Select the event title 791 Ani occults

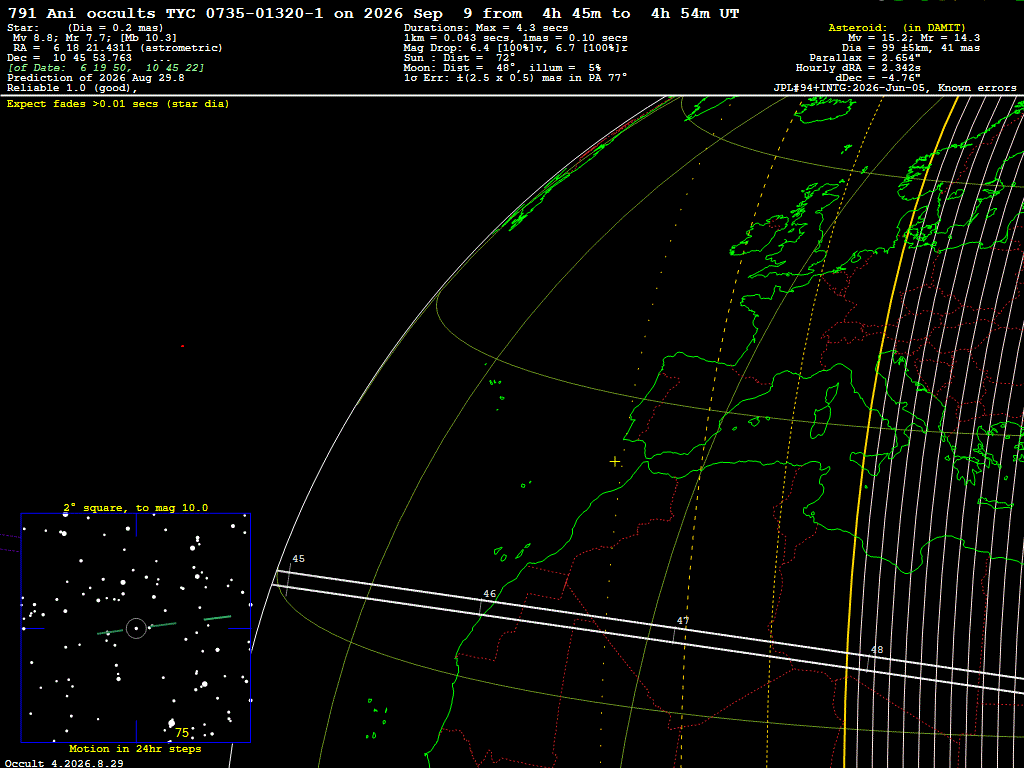click(x=82, y=13)
